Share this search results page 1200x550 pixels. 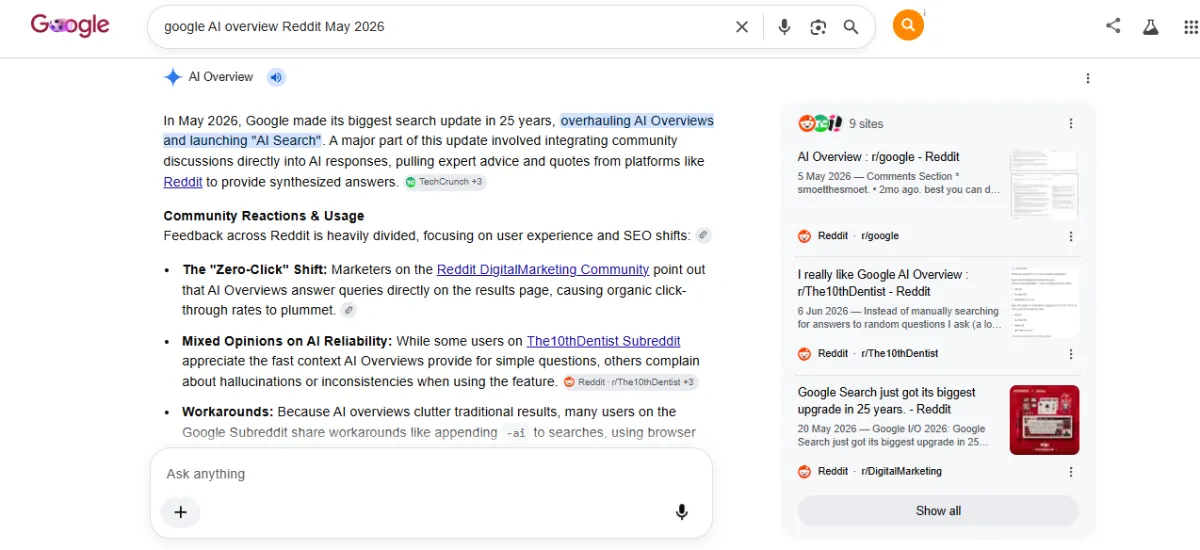pyautogui.click(x=1113, y=26)
